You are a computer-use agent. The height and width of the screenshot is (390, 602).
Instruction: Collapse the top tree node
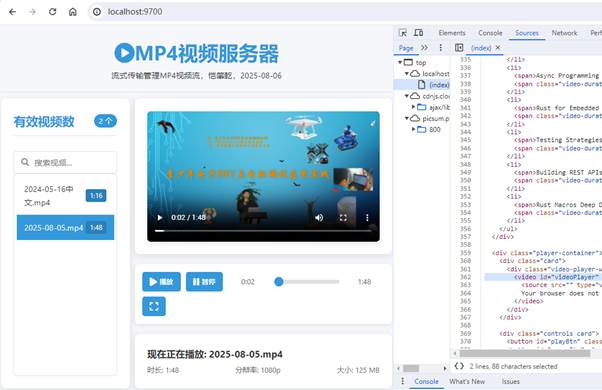point(400,62)
